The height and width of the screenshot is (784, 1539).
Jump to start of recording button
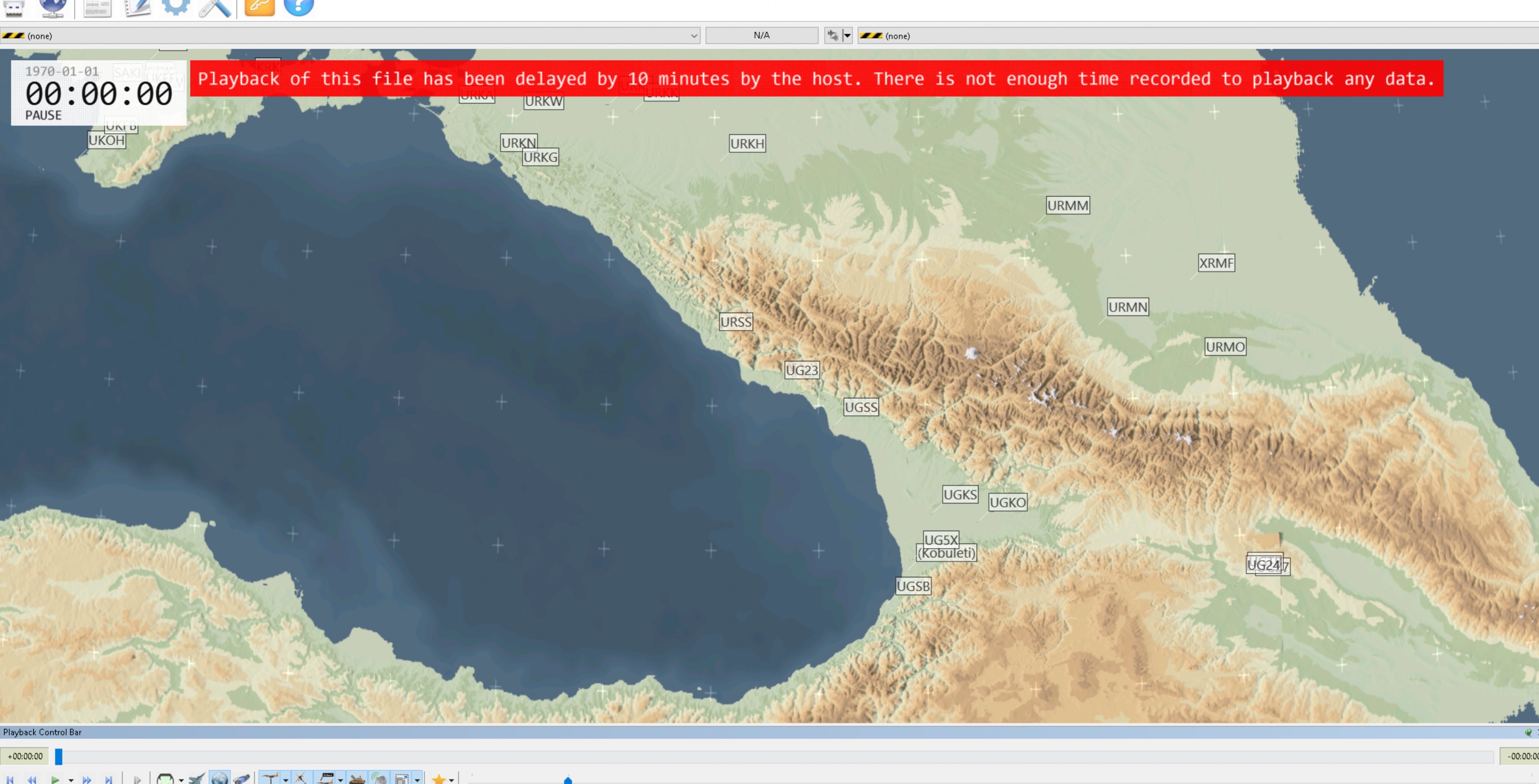(10, 779)
